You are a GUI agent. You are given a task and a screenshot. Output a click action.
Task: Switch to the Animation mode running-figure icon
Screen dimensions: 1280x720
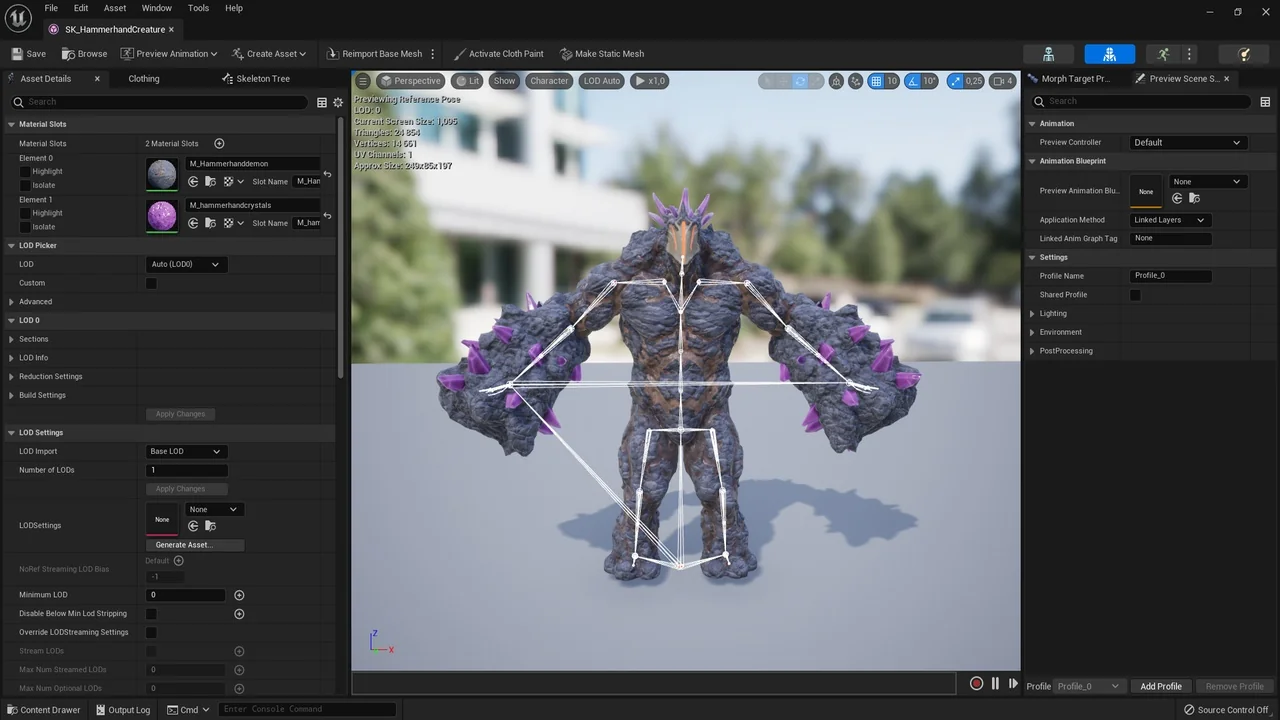coord(1162,54)
